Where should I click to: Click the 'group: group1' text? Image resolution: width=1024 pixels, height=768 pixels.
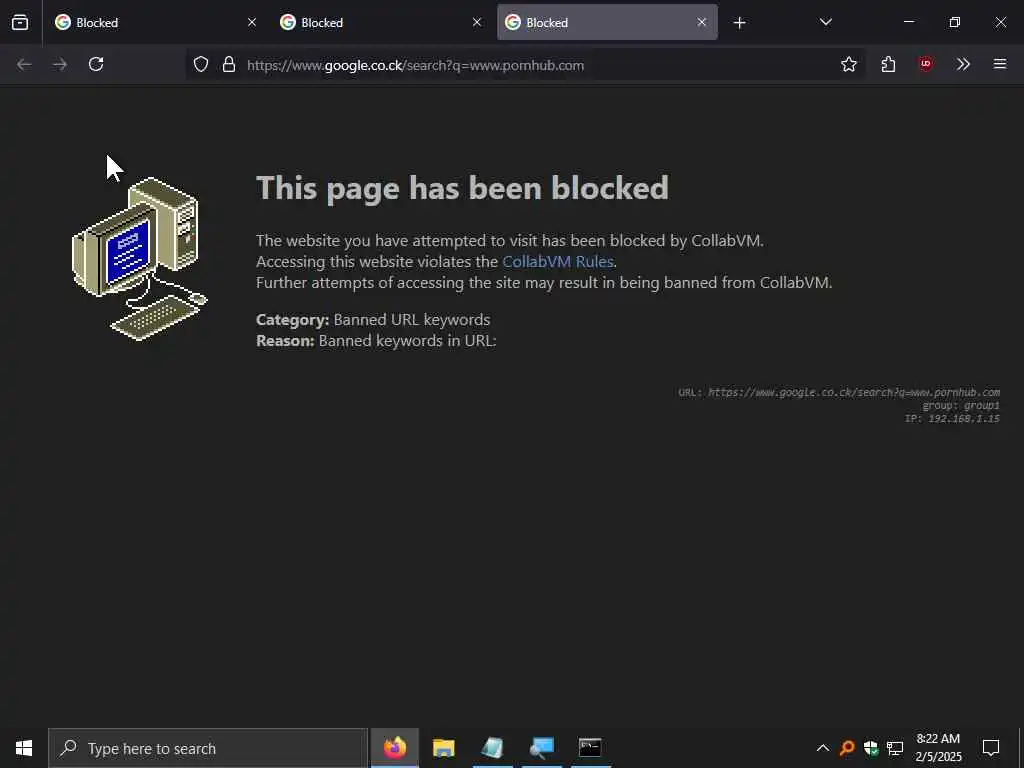961,406
